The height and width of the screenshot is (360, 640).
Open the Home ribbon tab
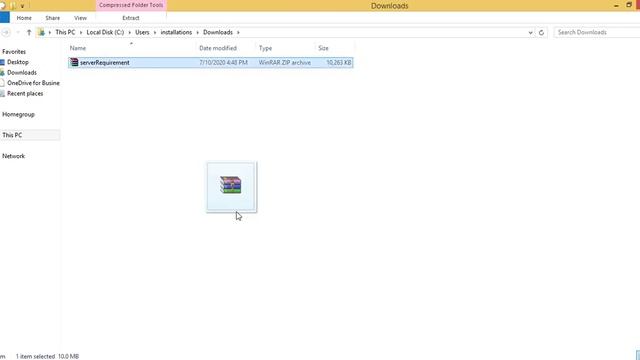click(24, 18)
